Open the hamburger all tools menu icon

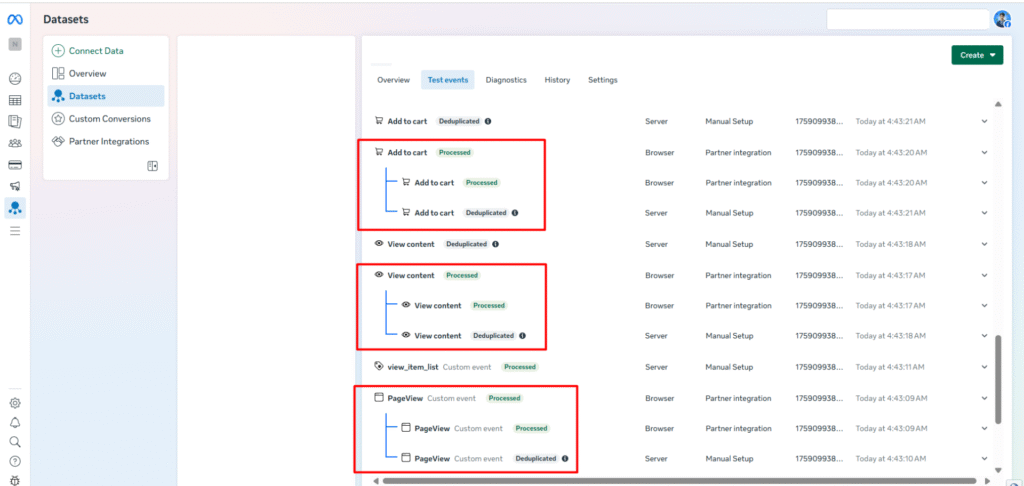(x=15, y=231)
